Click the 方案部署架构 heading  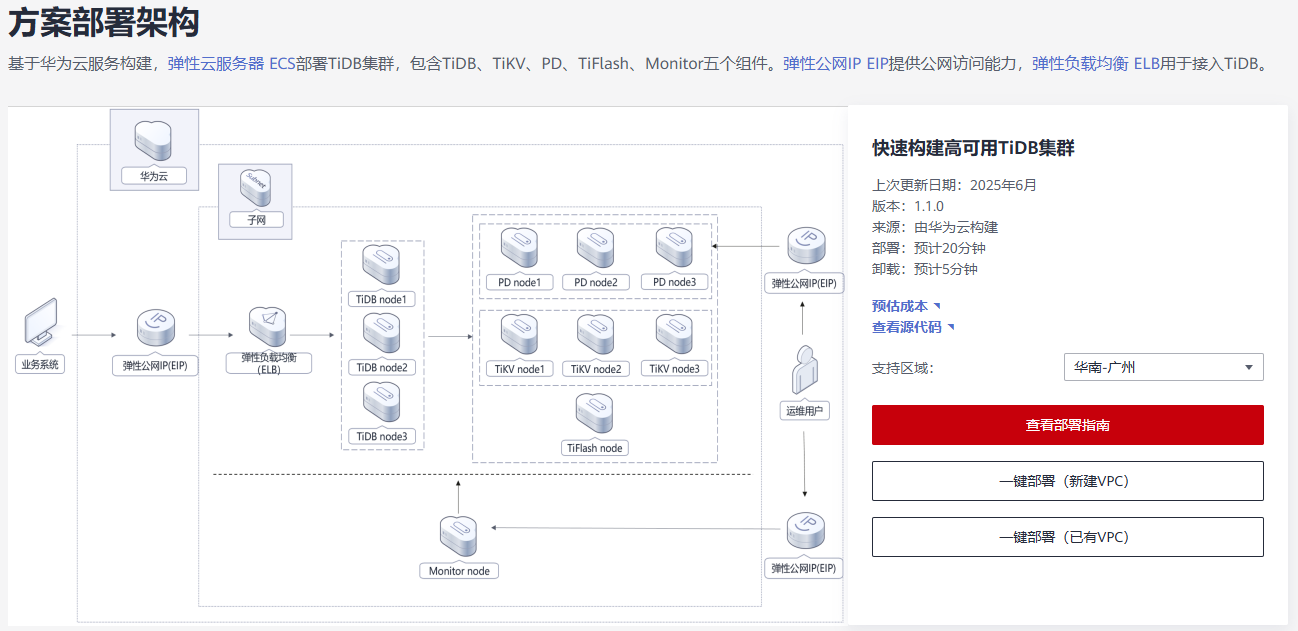103,21
